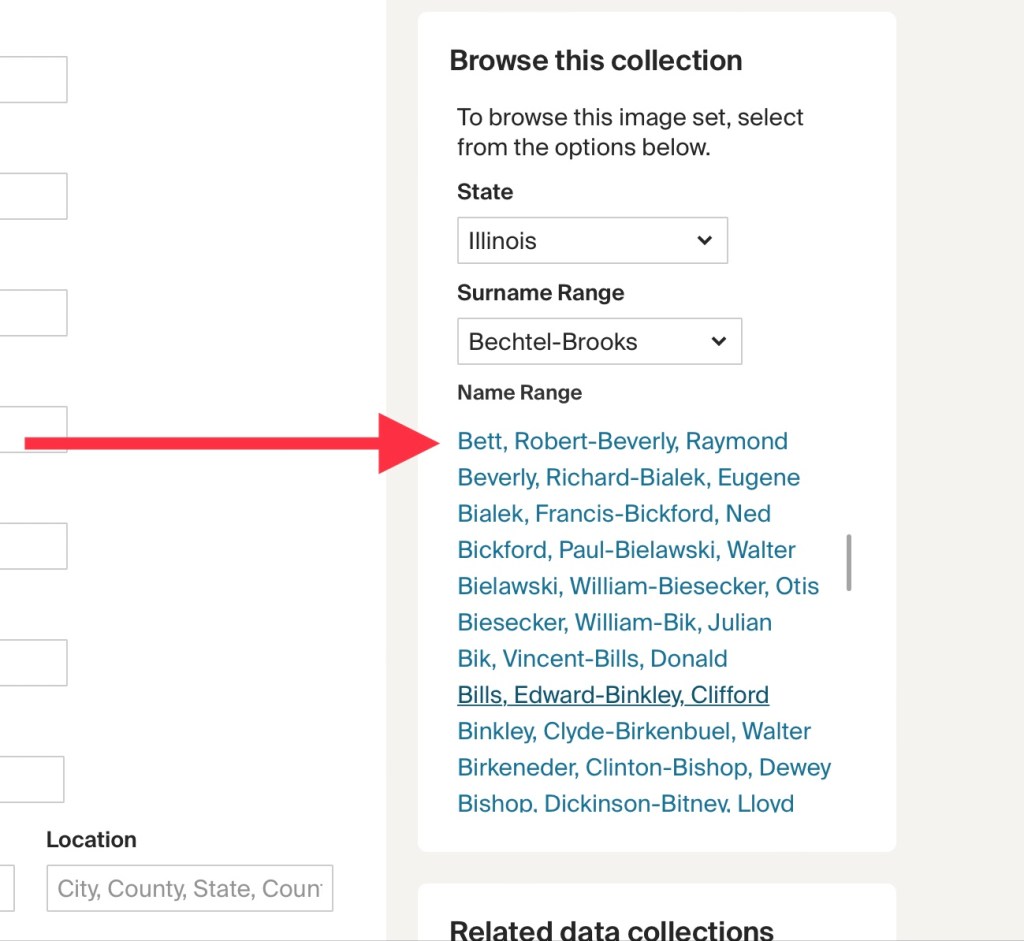
Task: Select Bik, Vincent-Bills, Donald link
Action: pos(592,659)
